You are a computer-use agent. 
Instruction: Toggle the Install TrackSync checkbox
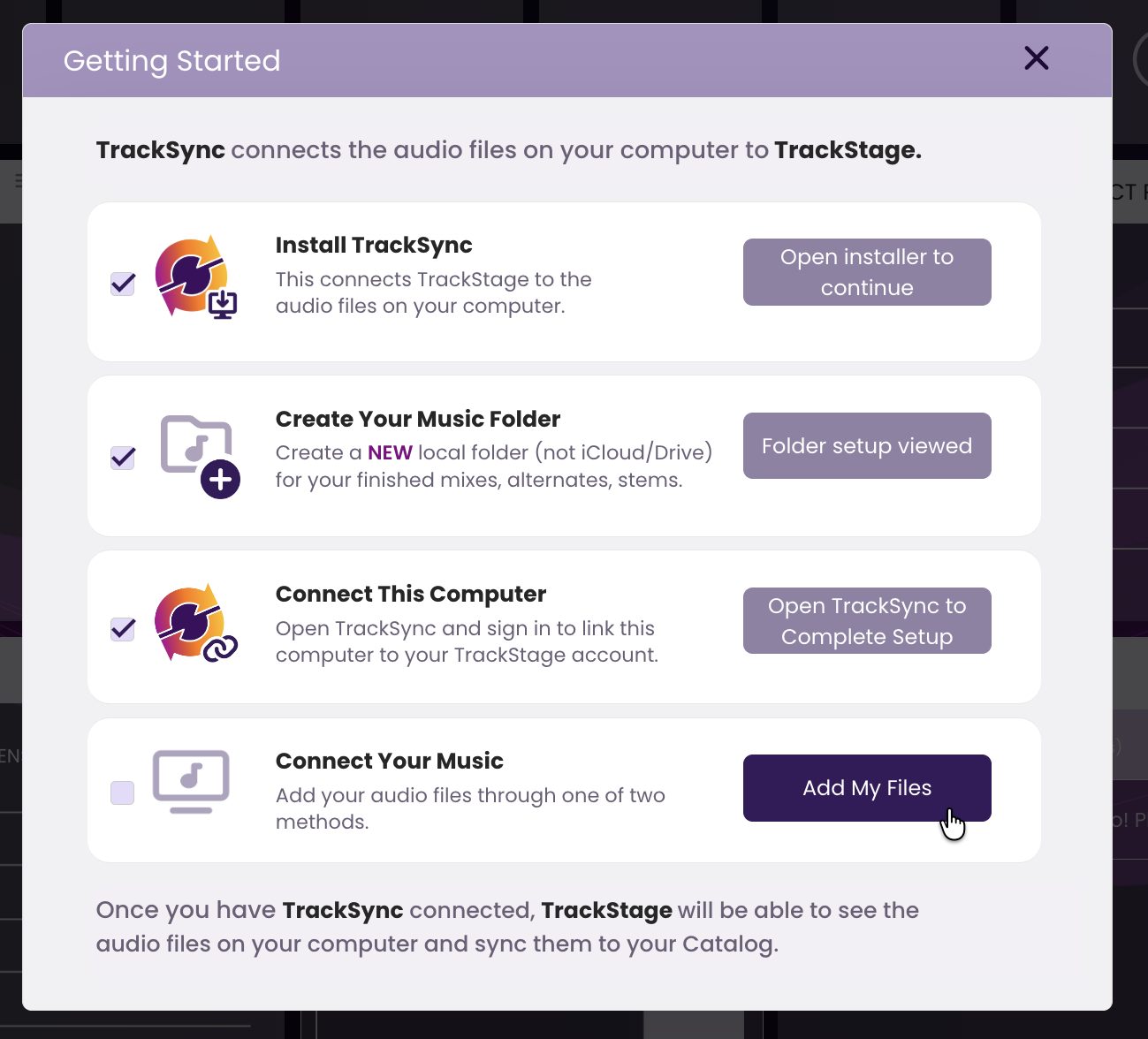pyautogui.click(x=123, y=284)
